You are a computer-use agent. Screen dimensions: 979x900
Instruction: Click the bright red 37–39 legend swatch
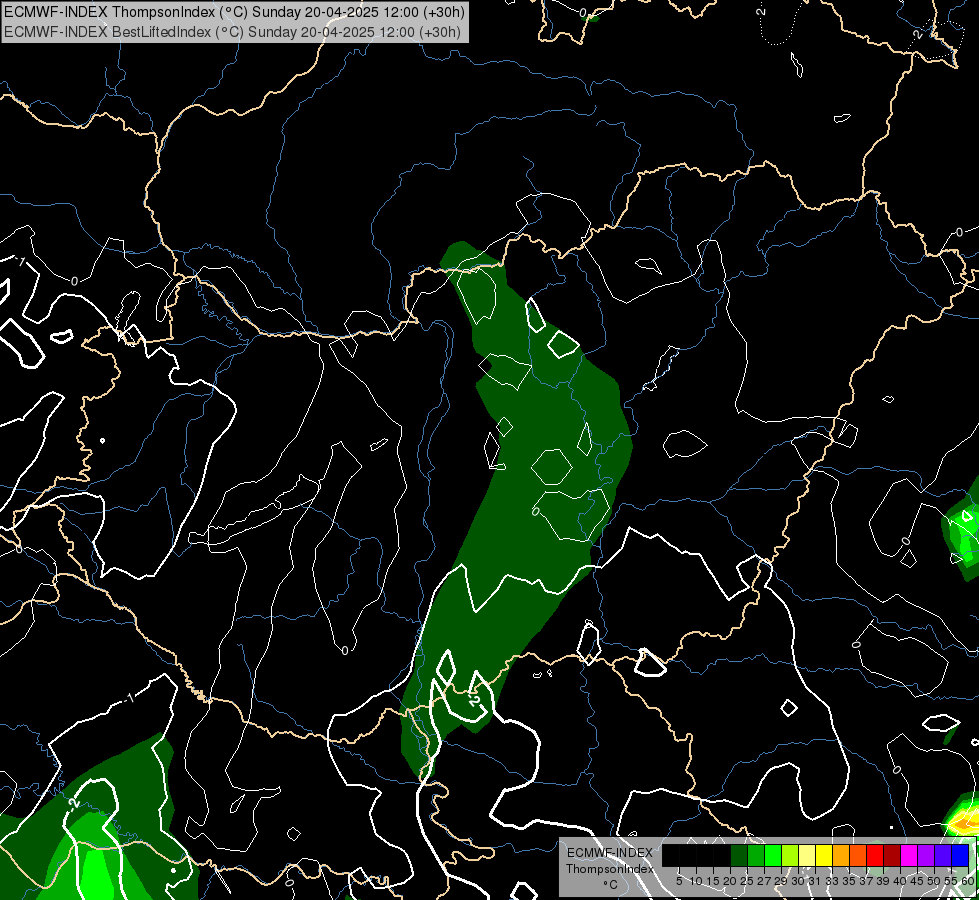pyautogui.click(x=875, y=855)
